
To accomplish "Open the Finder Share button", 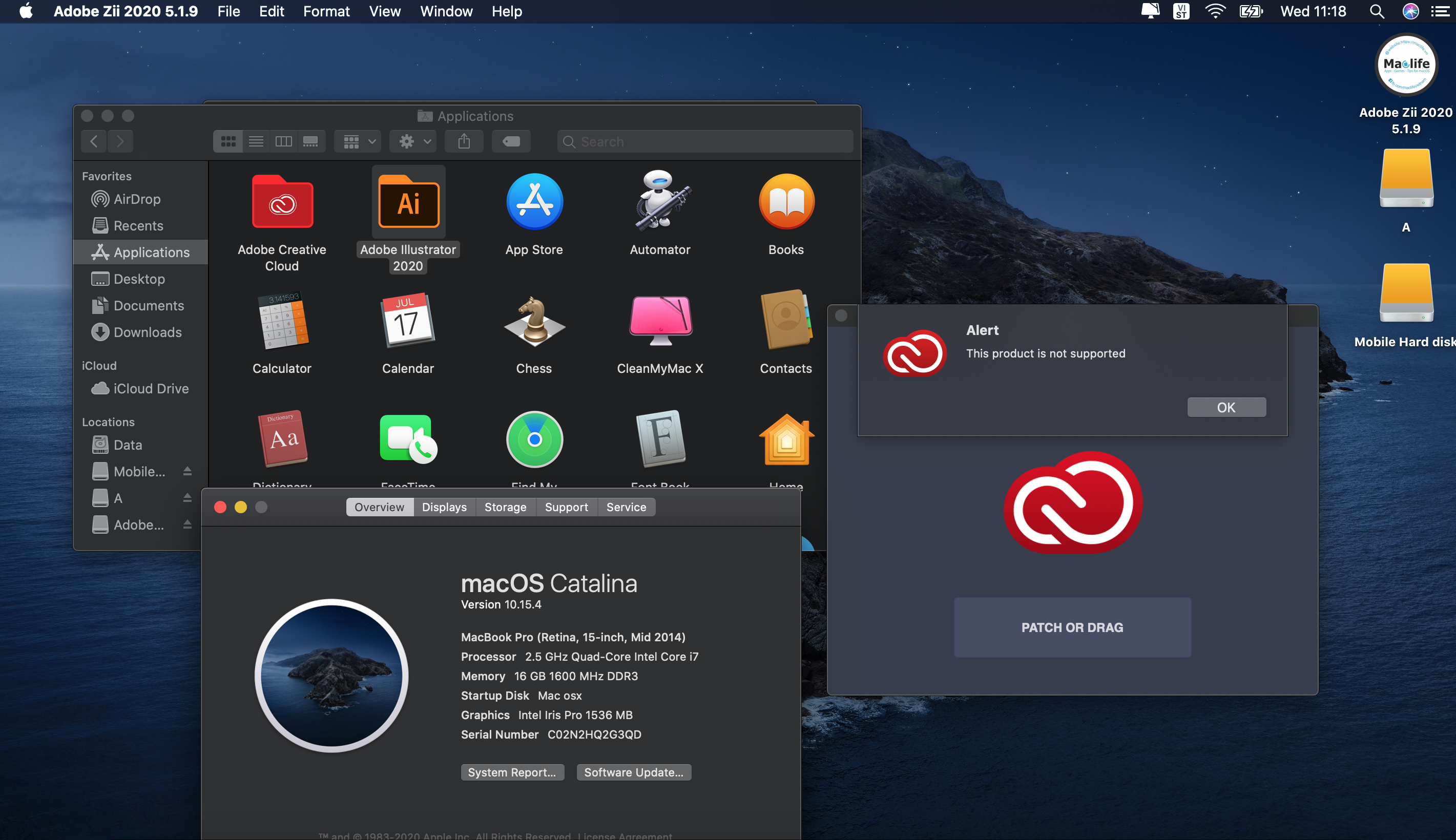I will pyautogui.click(x=464, y=141).
